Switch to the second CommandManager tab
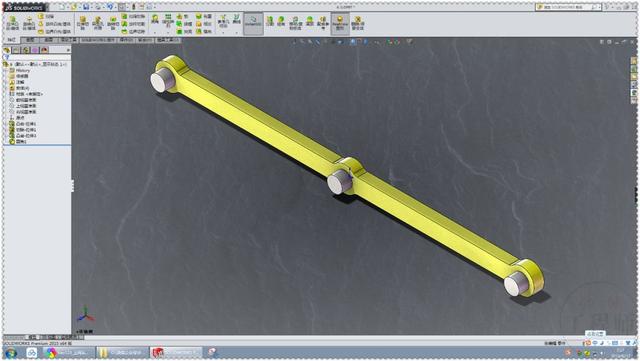 pyautogui.click(x=30, y=40)
